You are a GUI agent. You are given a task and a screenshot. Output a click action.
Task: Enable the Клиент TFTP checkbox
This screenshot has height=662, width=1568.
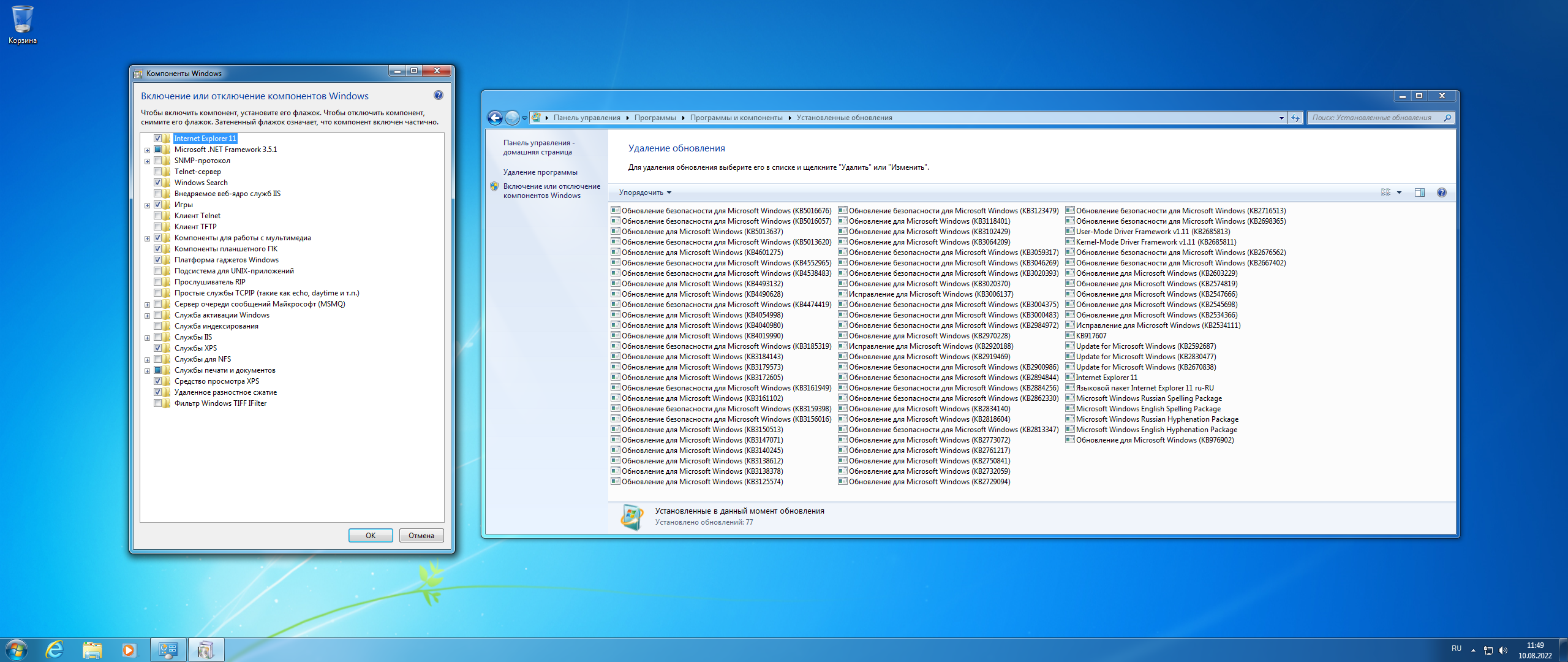[x=157, y=227]
